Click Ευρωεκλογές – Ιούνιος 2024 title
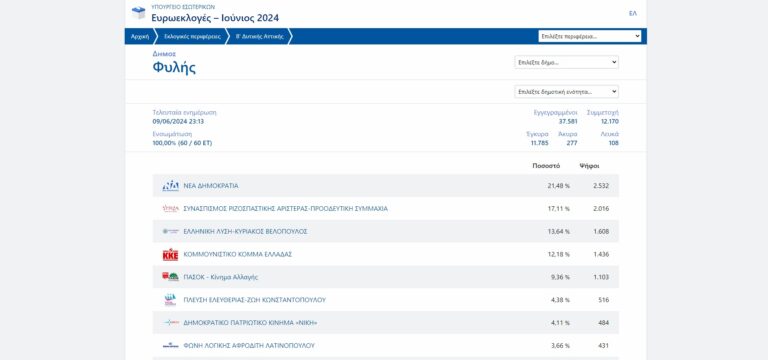 [x=215, y=18]
